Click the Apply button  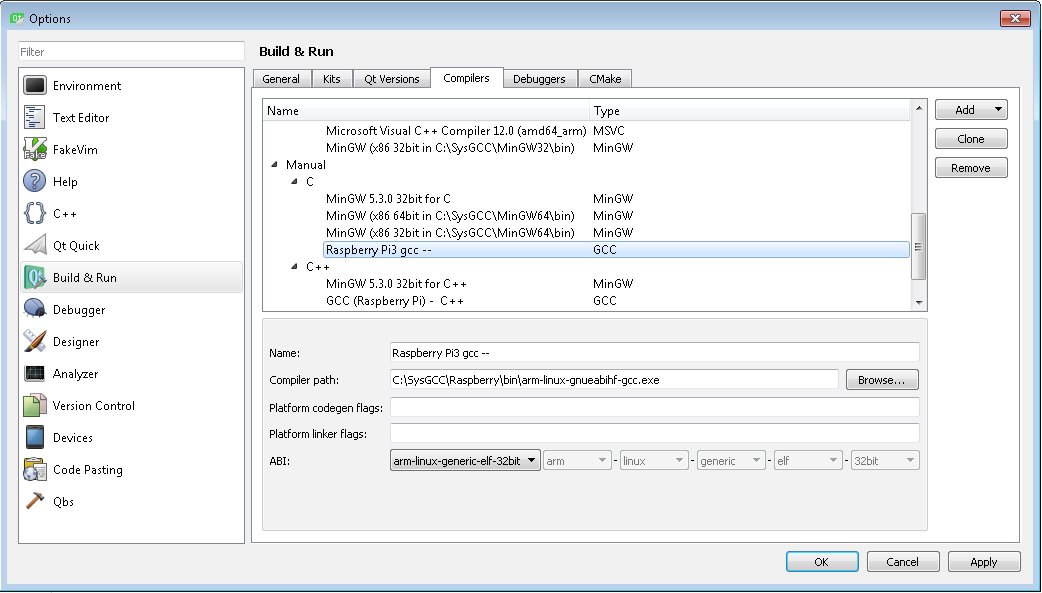pyautogui.click(x=984, y=562)
